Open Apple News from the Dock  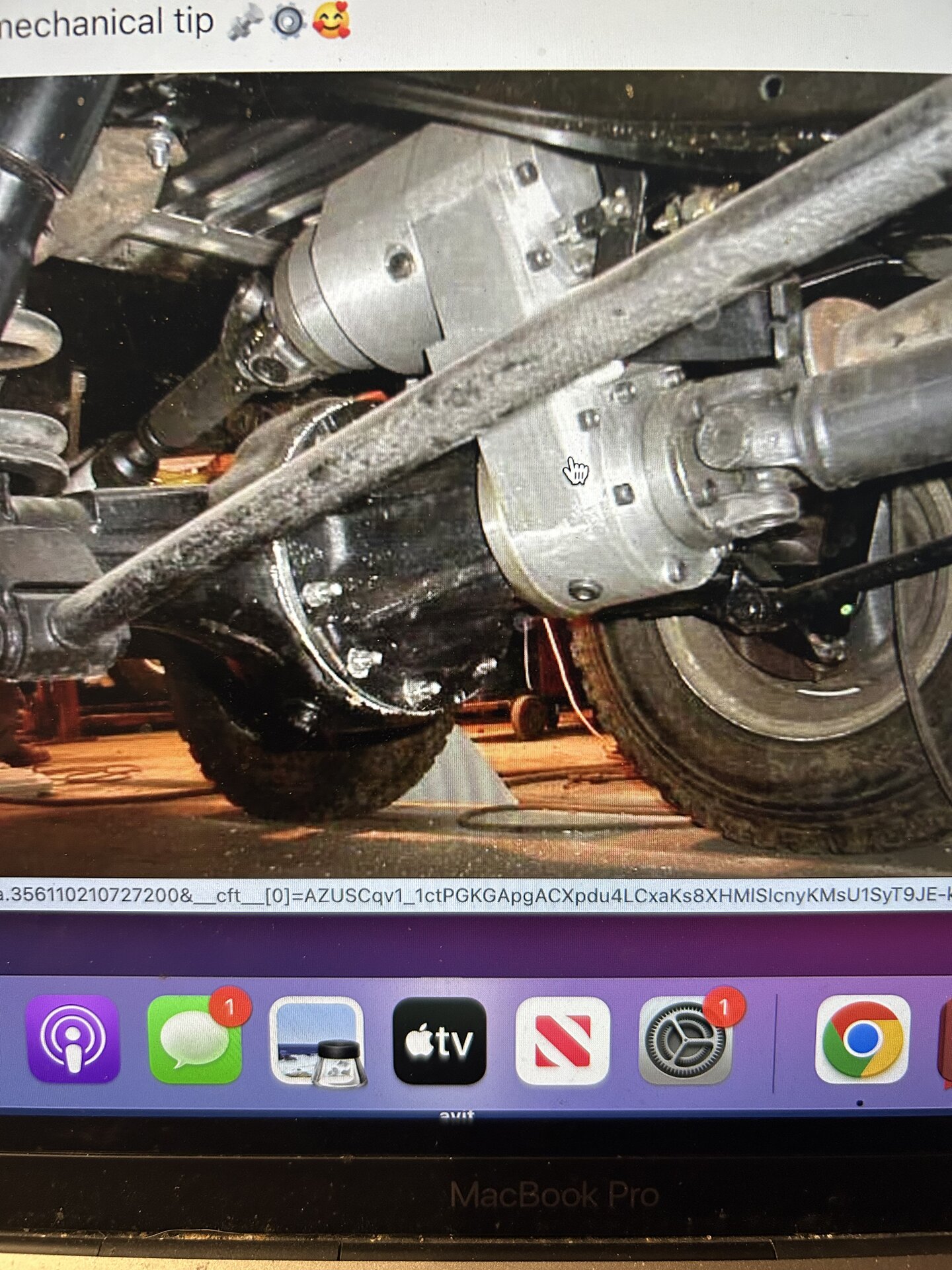click(x=562, y=1041)
